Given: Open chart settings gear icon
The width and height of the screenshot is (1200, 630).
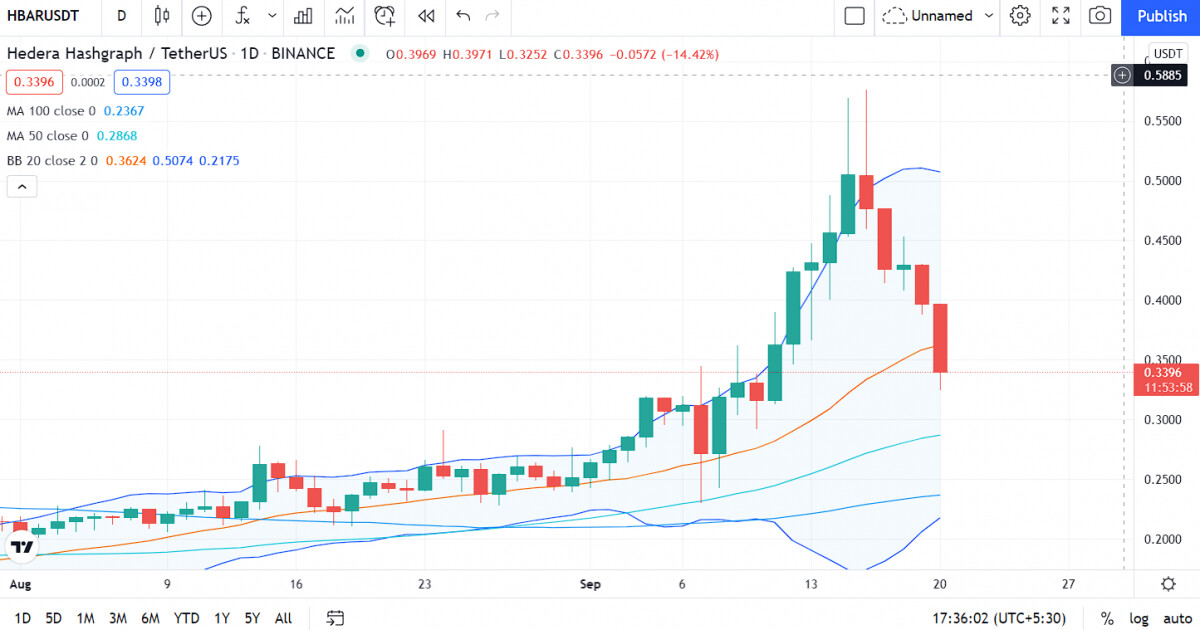Looking at the screenshot, I should coord(1020,16).
